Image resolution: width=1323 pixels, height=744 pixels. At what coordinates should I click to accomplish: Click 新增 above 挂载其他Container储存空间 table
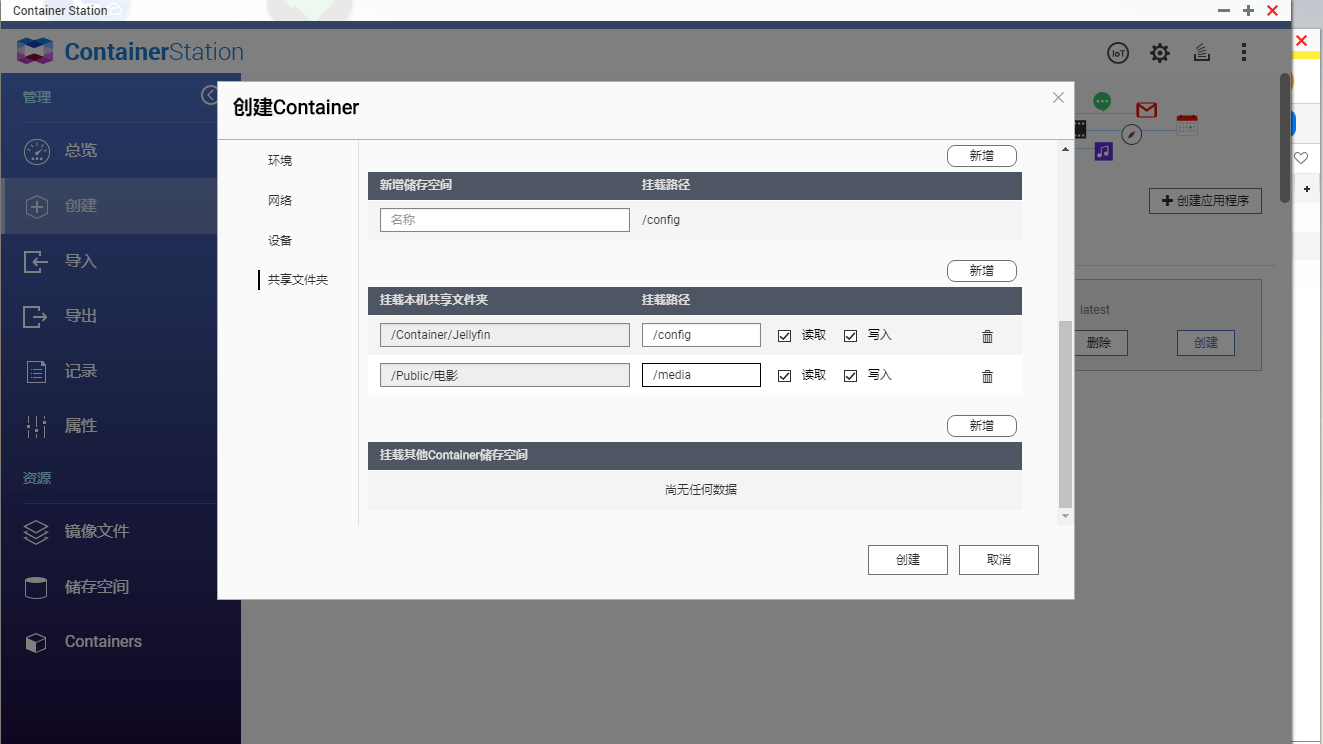pos(982,426)
